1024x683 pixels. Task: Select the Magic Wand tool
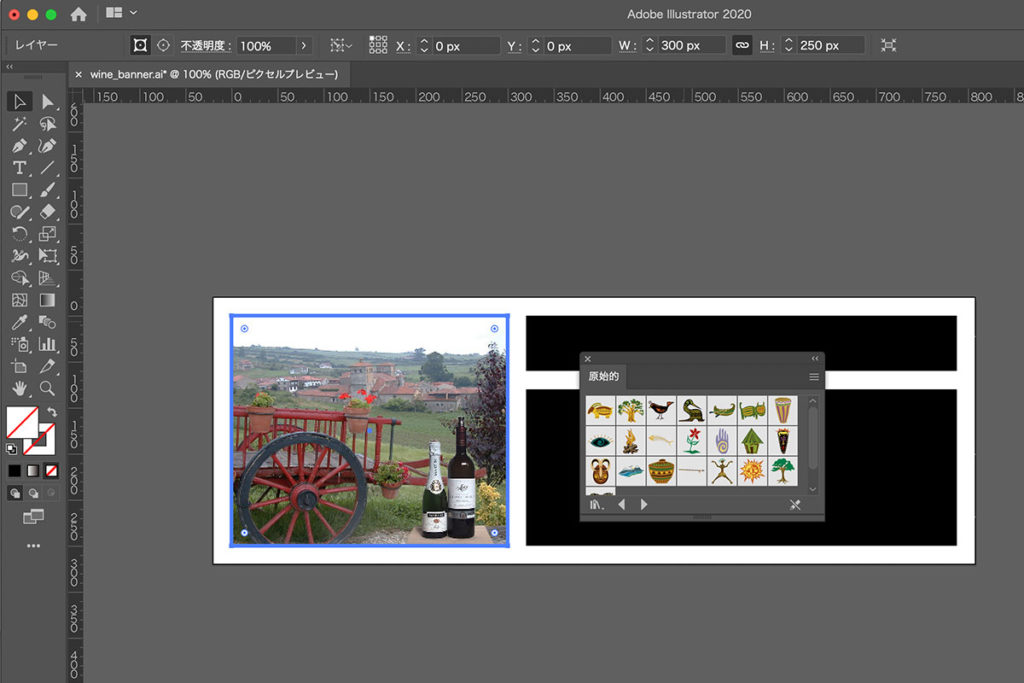pos(19,124)
